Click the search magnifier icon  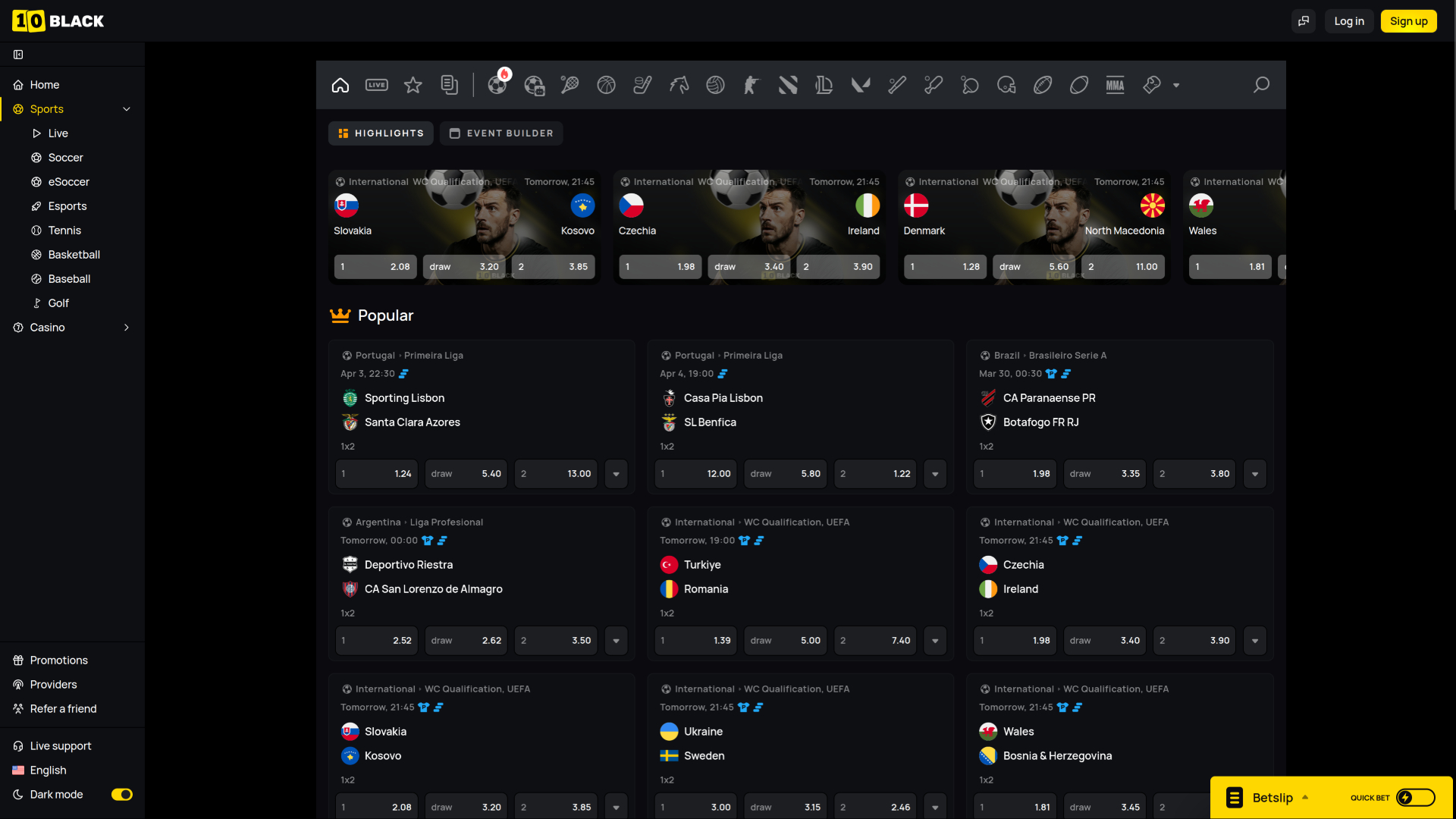click(x=1261, y=85)
